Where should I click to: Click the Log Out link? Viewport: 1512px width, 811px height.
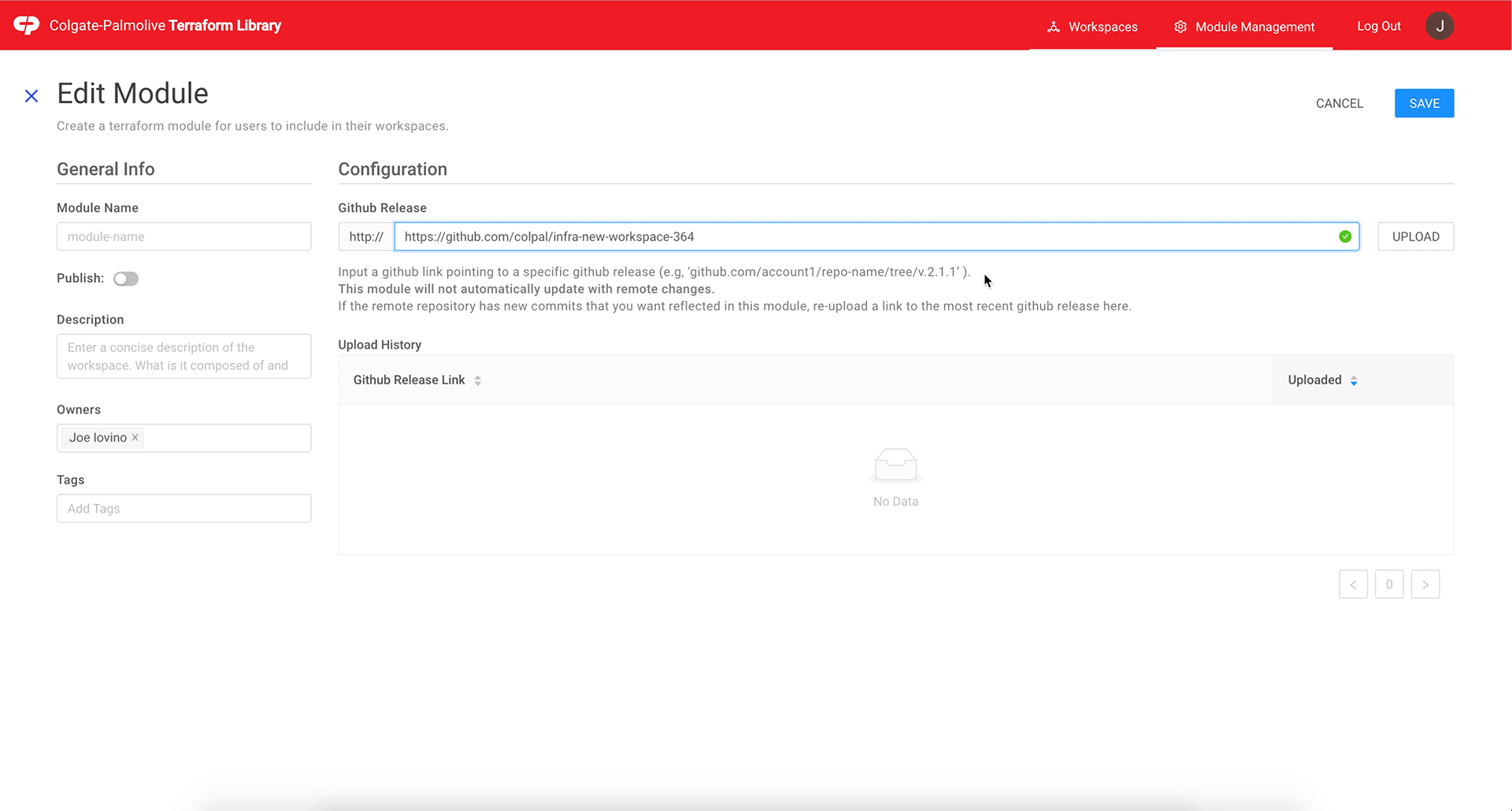(x=1378, y=26)
